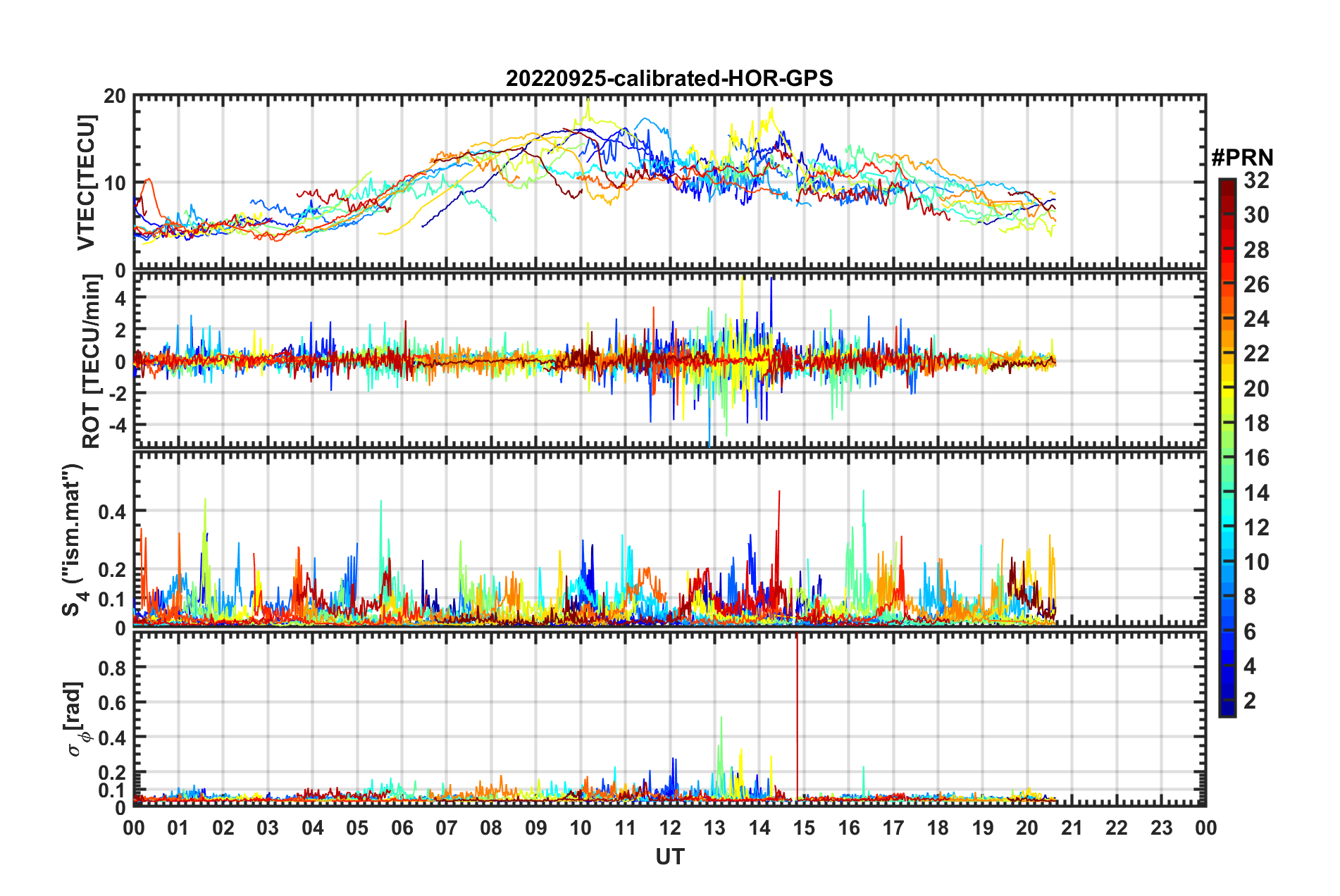
Task: Click the S4 ("ism.mat") y-axis label
Action: point(75,540)
